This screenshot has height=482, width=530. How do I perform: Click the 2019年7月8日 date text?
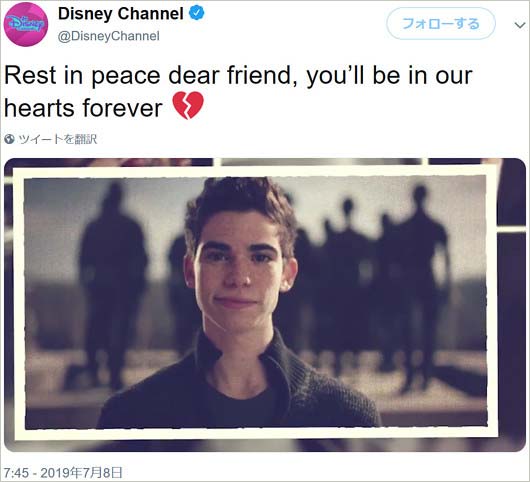tap(81, 473)
